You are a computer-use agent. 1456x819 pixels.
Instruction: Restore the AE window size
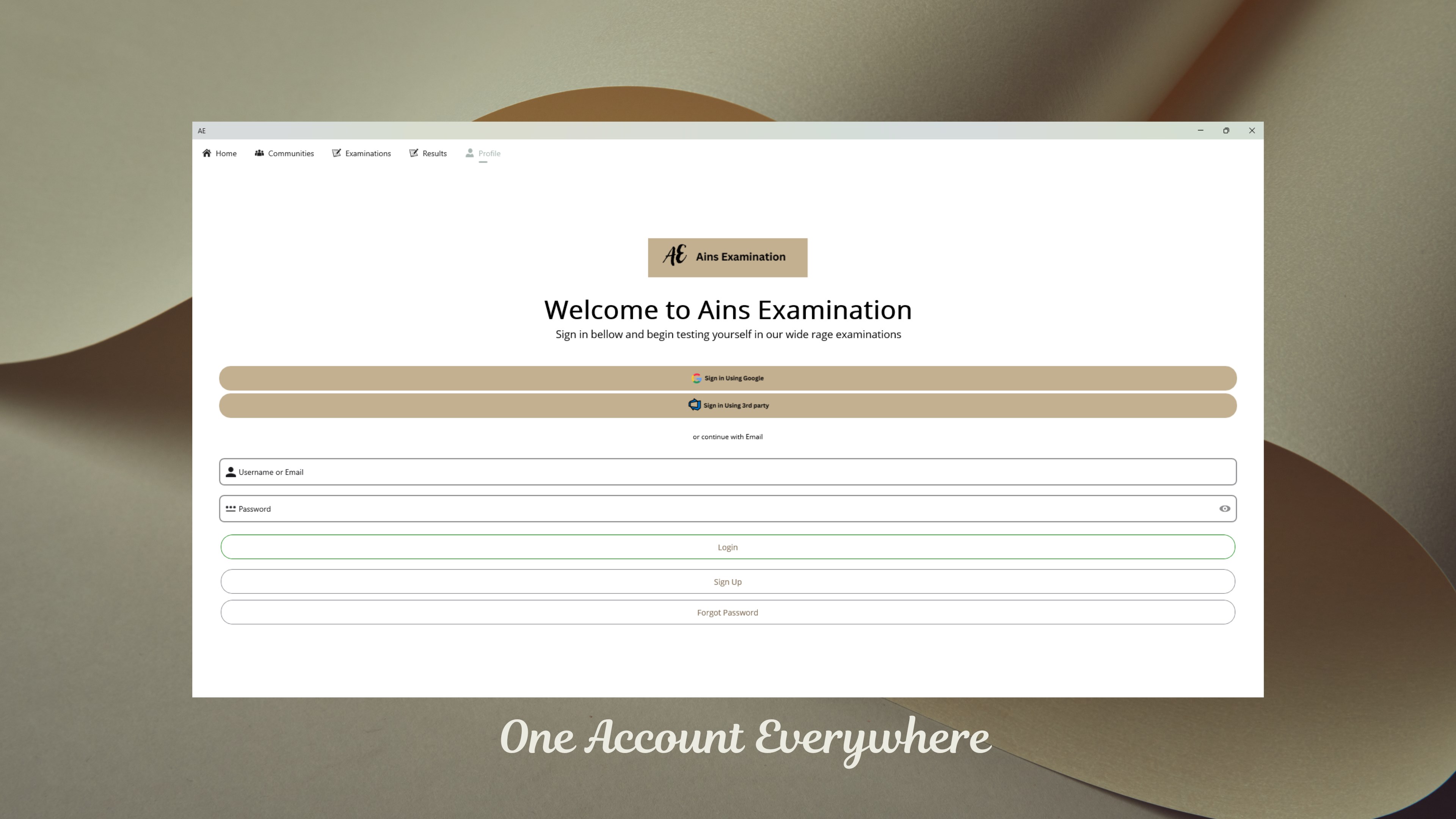coord(1226,130)
